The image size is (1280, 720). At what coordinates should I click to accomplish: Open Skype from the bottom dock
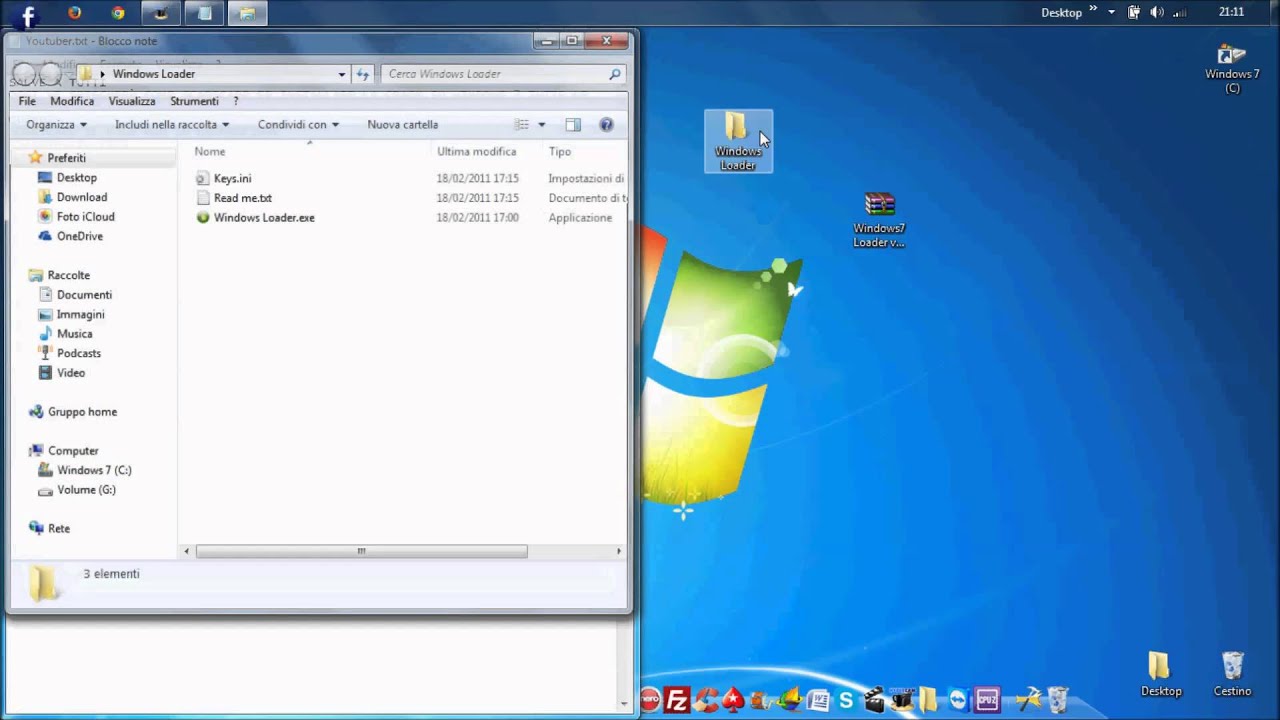846,699
